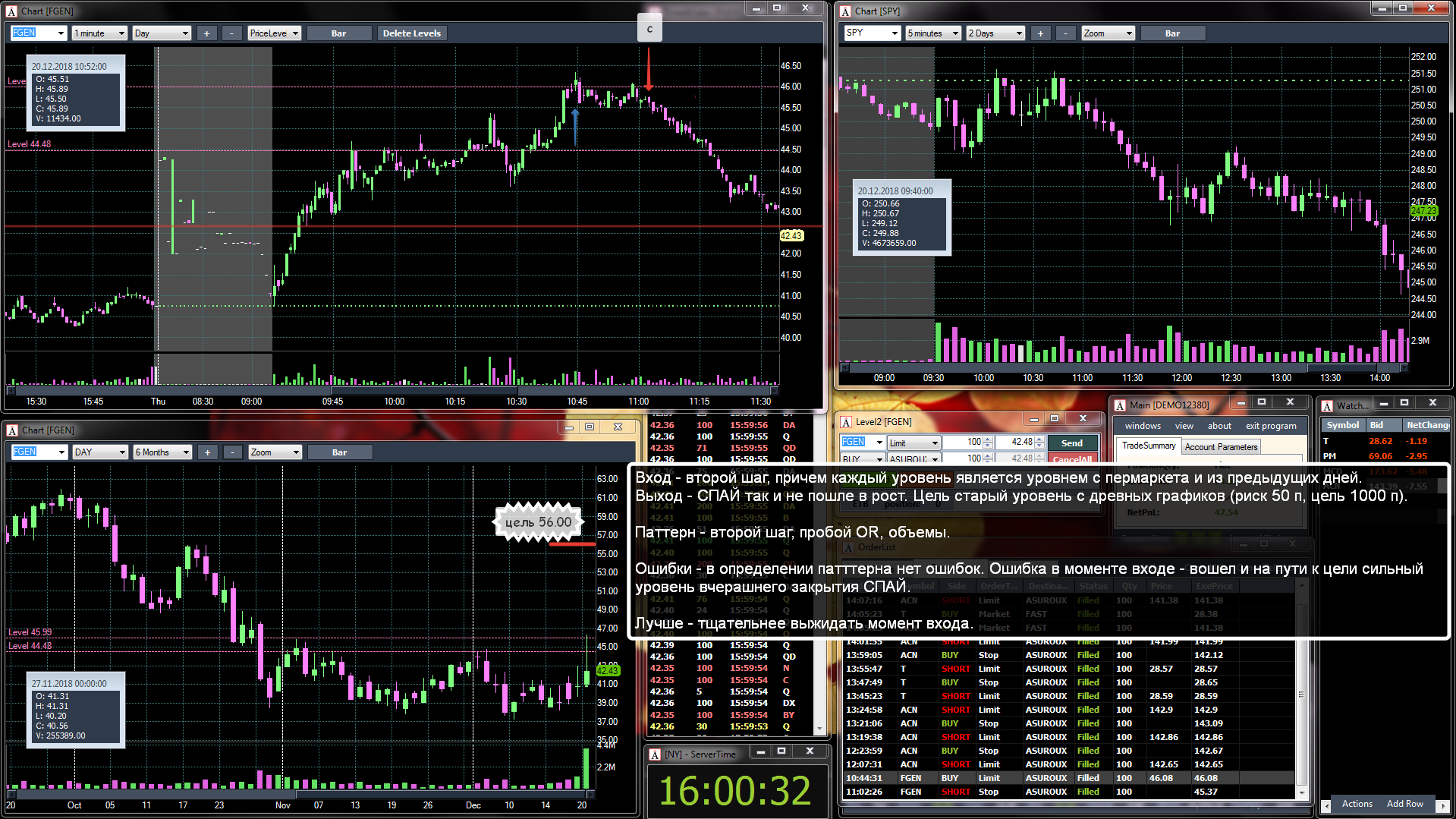The width and height of the screenshot is (1456, 819).
Task: Select the 13:55:47 T SHORT order row
Action: pyautogui.click(x=1068, y=669)
